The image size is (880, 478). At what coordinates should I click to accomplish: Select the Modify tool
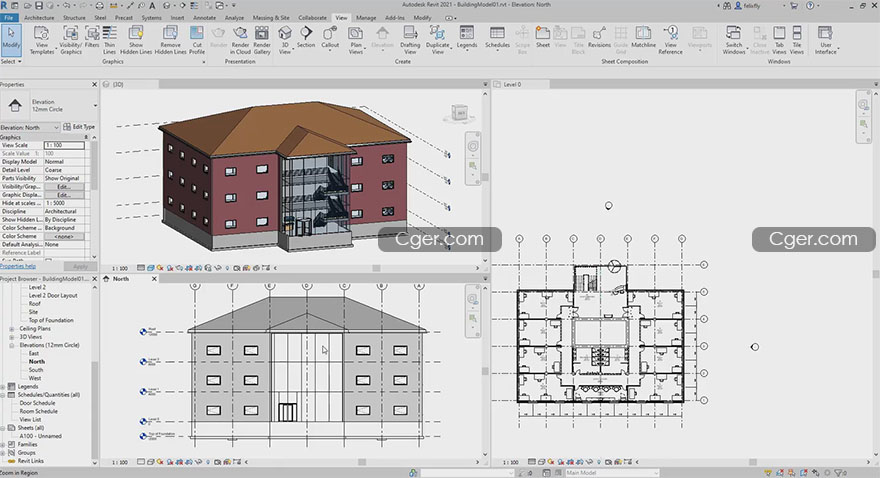[x=11, y=40]
